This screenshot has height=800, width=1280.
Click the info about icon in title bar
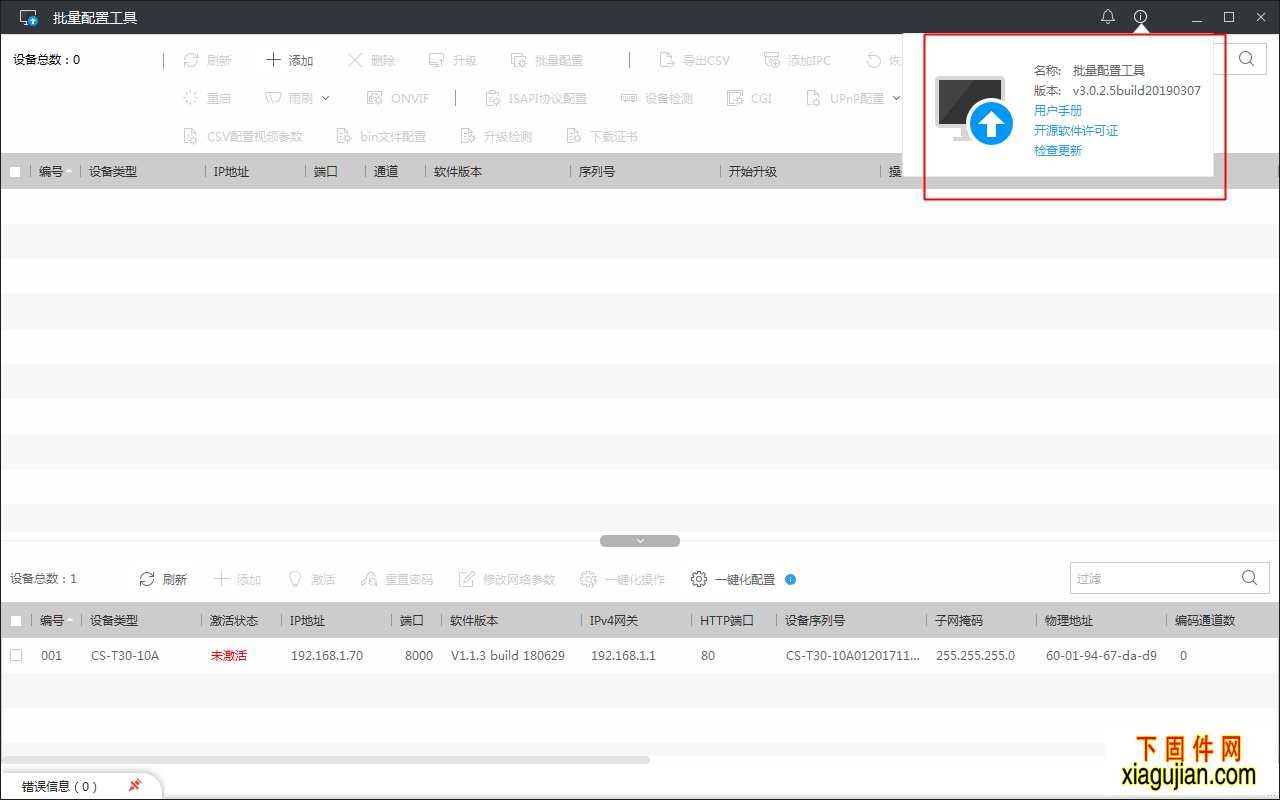tap(1140, 17)
